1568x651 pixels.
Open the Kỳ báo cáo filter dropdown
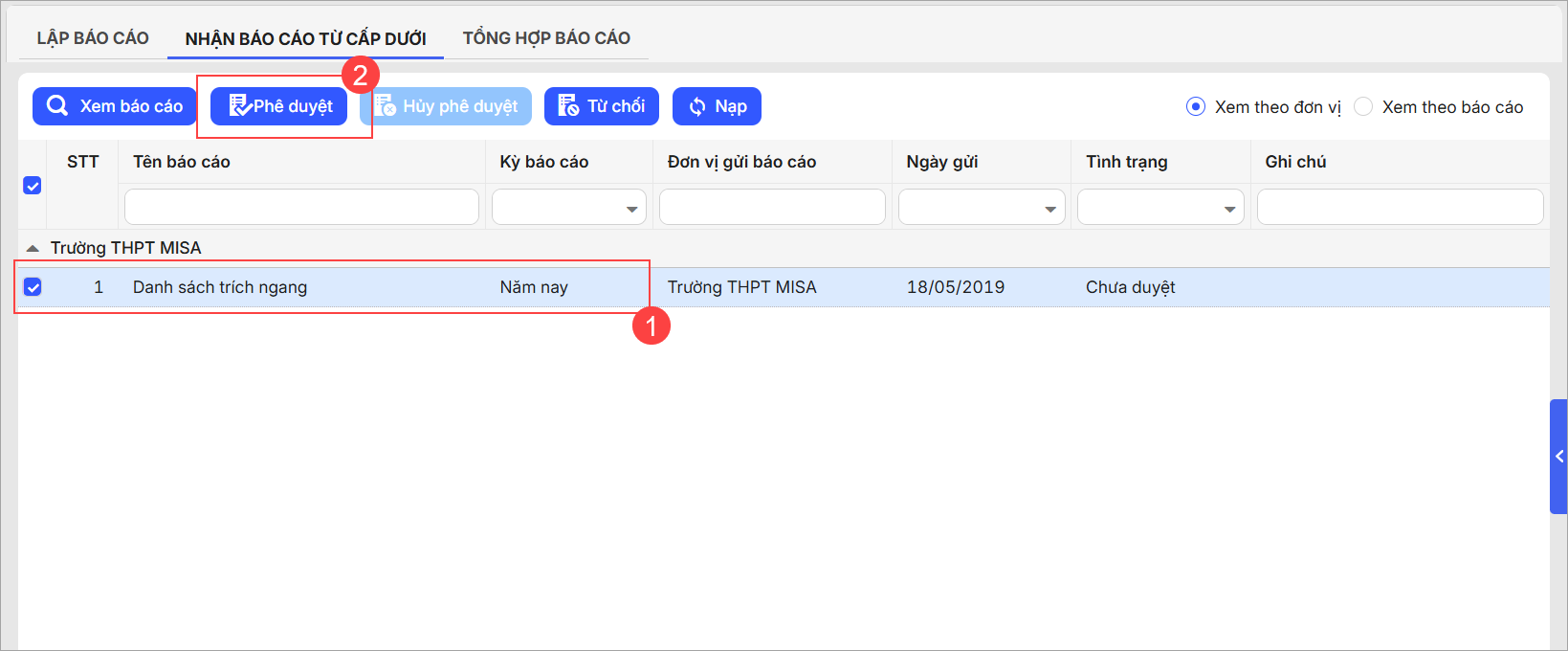[631, 209]
